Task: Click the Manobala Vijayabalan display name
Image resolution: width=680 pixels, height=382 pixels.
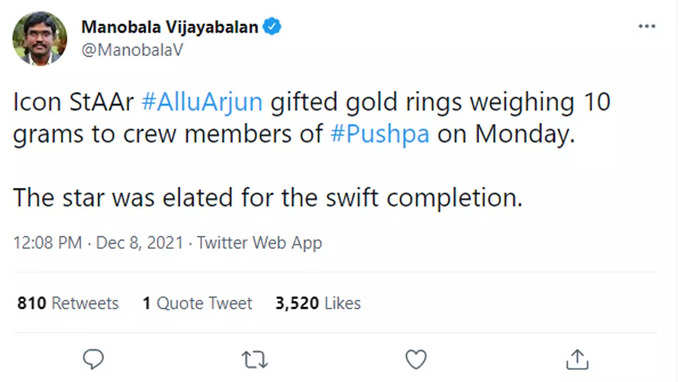Action: (x=170, y=27)
